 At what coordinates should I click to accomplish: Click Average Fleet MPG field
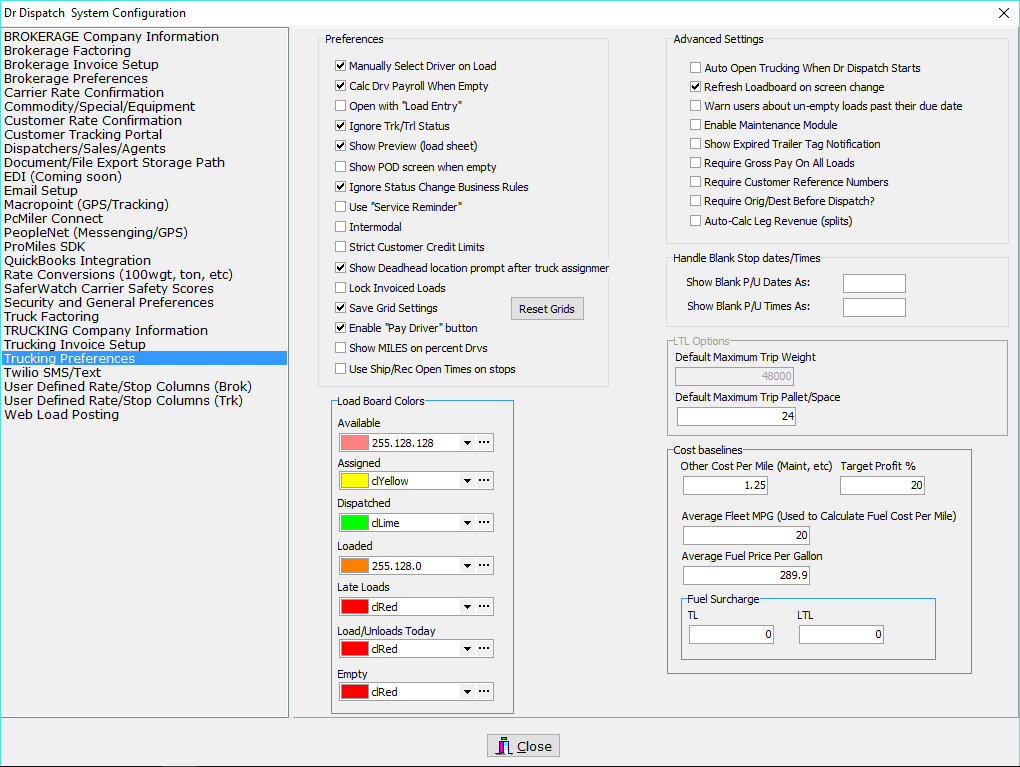pos(746,535)
